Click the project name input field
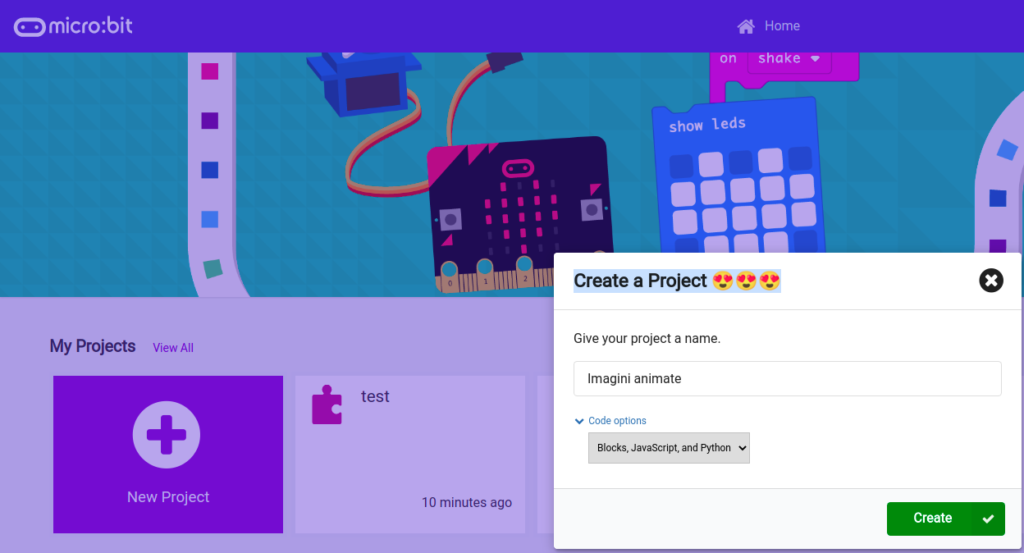The image size is (1024, 553). pyautogui.click(x=787, y=379)
